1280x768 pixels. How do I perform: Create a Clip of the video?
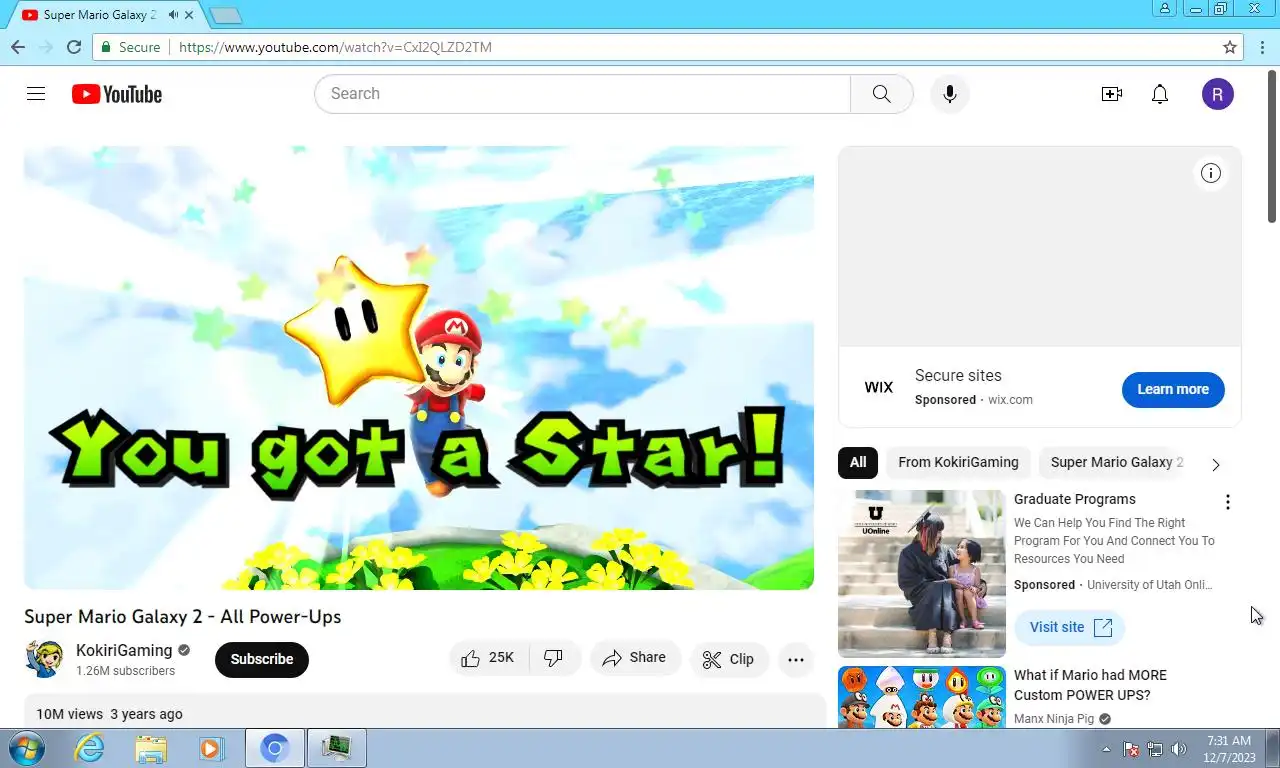pos(729,659)
